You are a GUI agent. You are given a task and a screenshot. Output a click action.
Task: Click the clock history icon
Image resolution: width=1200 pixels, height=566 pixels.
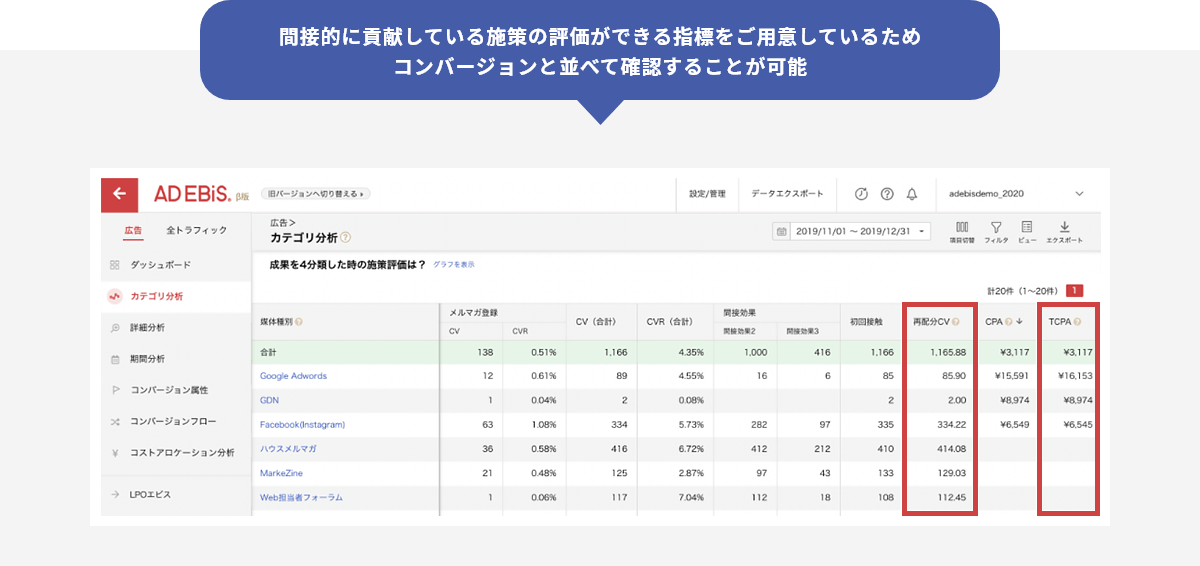tap(861, 194)
